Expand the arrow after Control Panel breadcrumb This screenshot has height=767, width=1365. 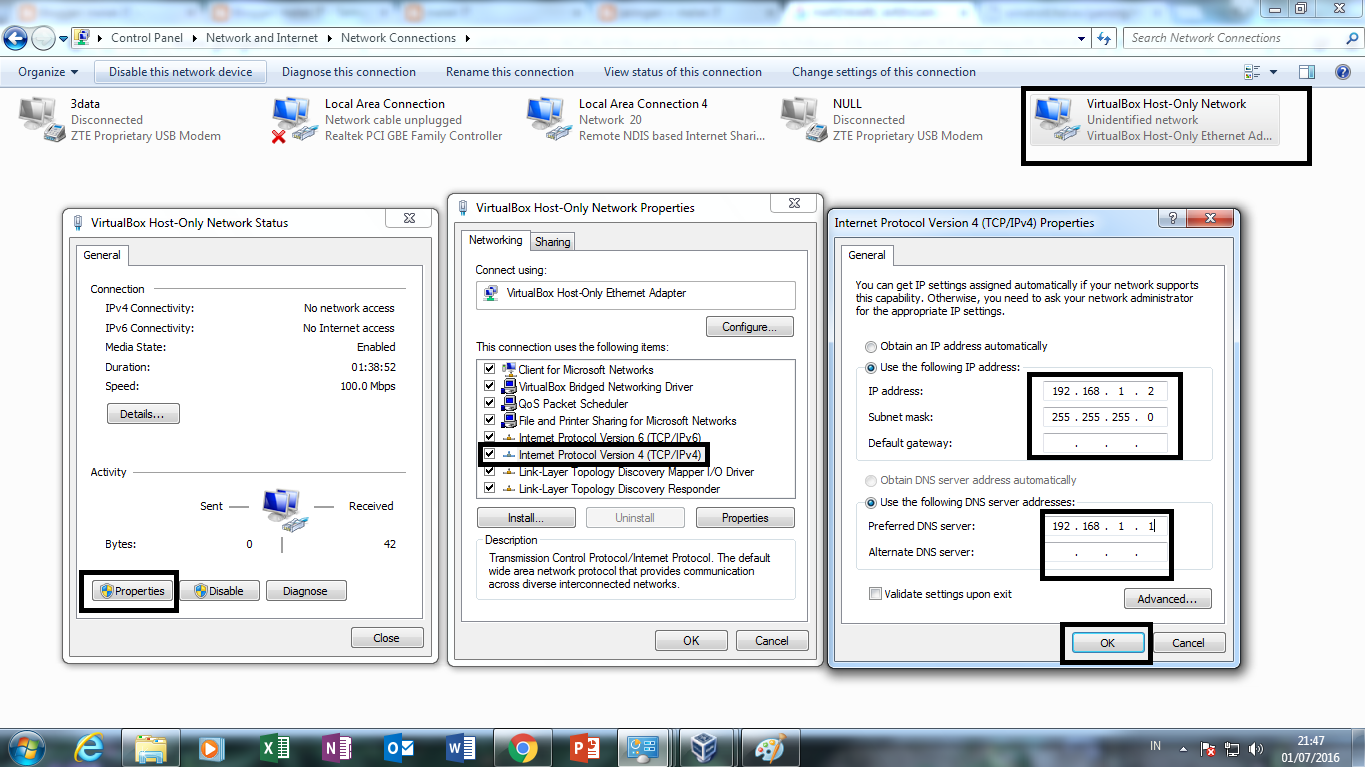(194, 38)
